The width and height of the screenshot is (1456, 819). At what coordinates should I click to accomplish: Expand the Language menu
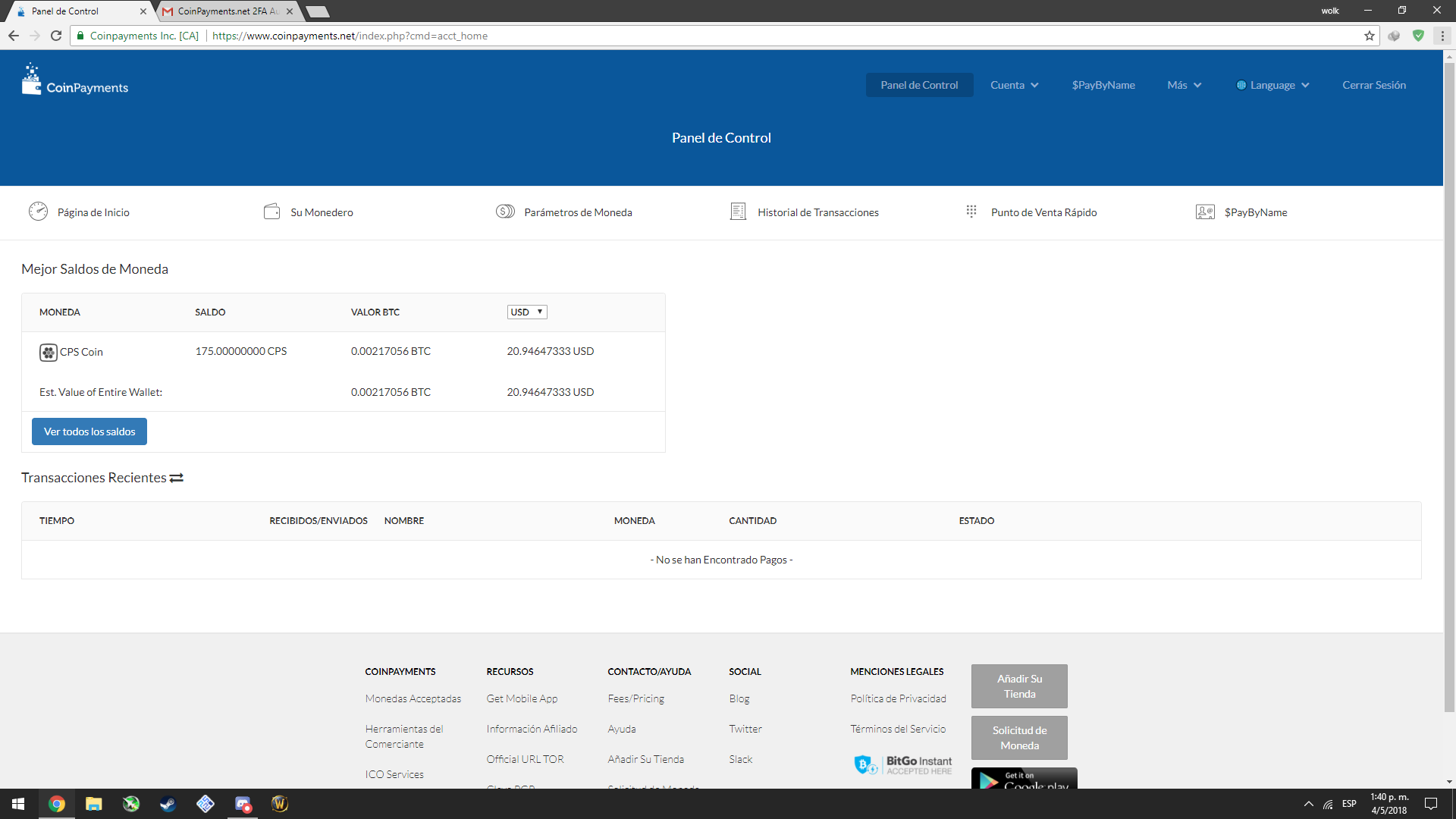[1272, 85]
